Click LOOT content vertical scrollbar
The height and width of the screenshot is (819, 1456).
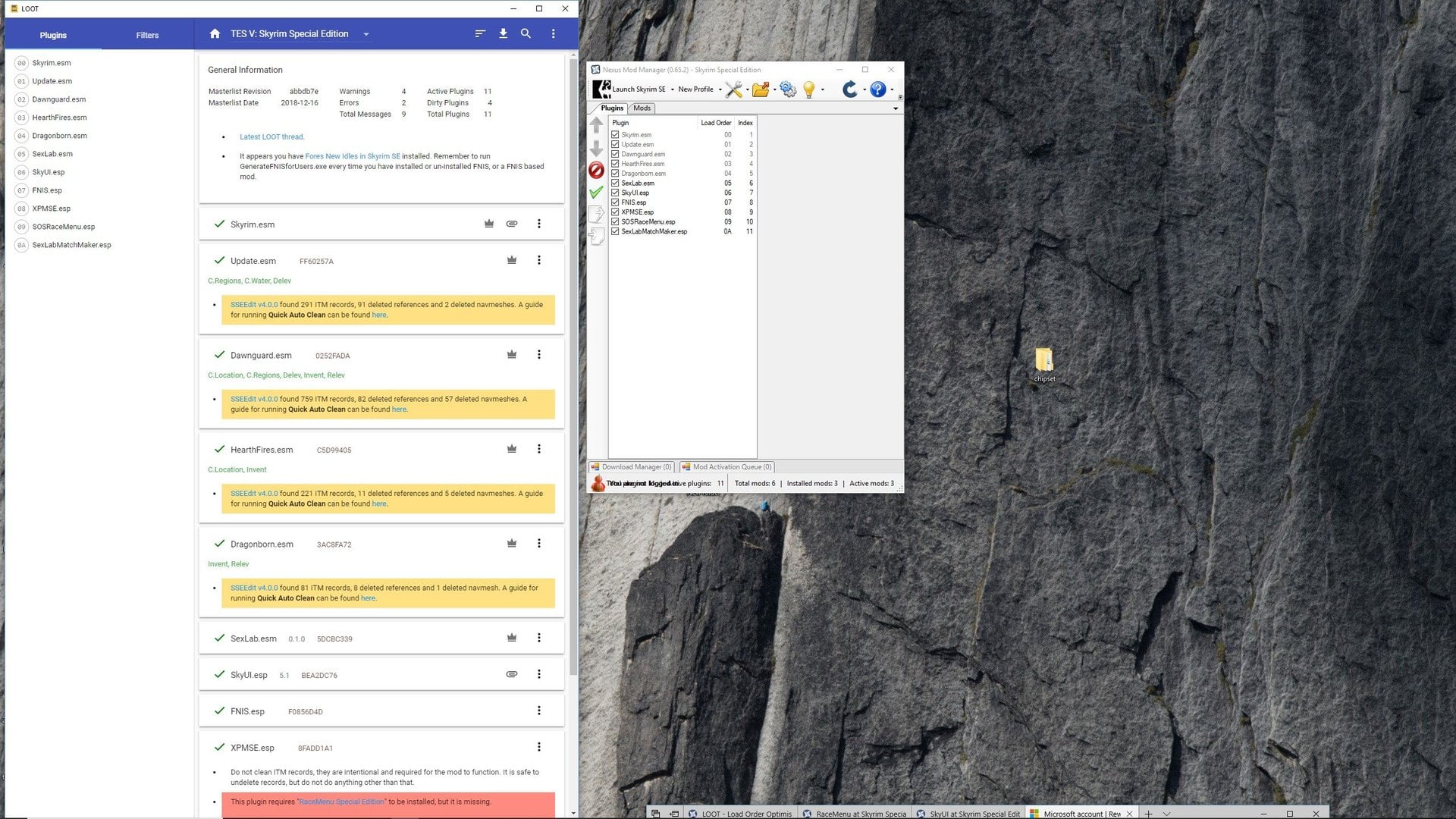tap(573, 368)
